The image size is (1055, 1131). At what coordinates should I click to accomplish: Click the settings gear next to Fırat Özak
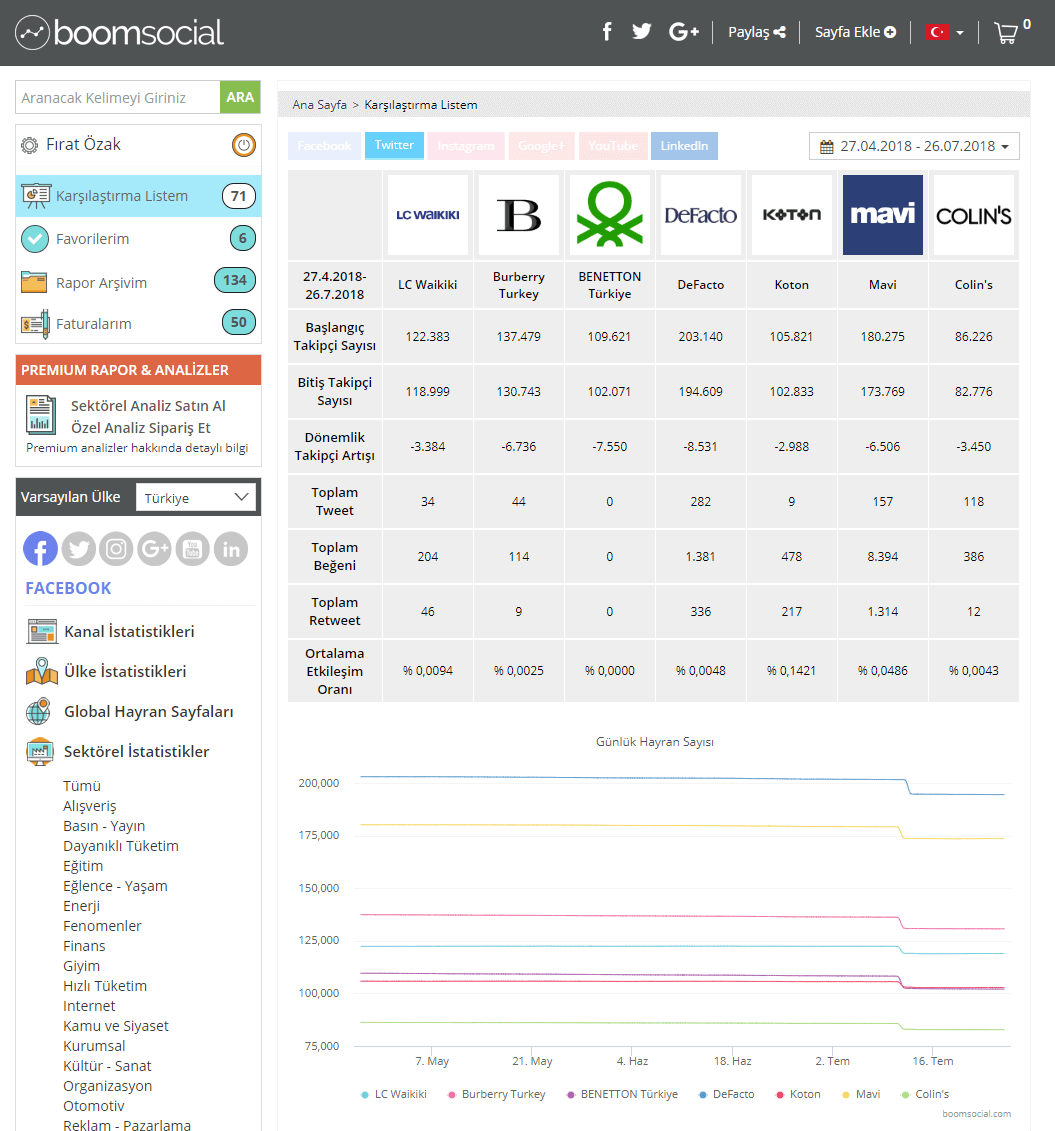click(x=30, y=145)
